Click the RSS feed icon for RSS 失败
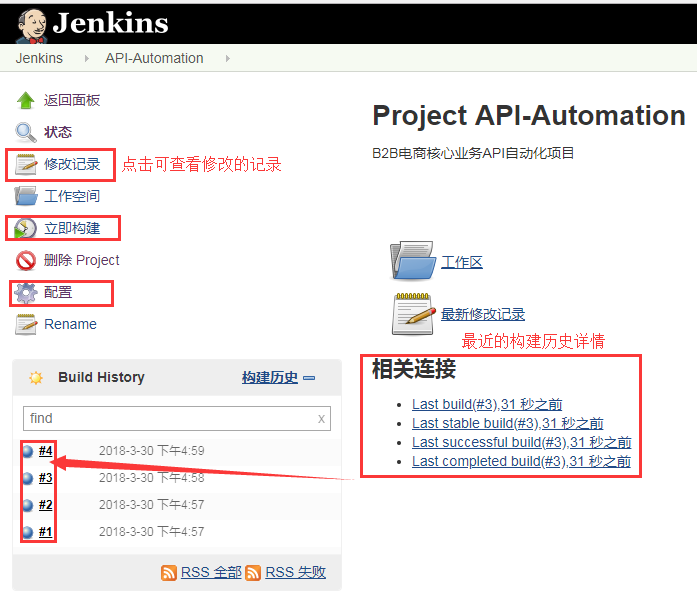Image resolution: width=697 pixels, height=592 pixels. [x=253, y=572]
